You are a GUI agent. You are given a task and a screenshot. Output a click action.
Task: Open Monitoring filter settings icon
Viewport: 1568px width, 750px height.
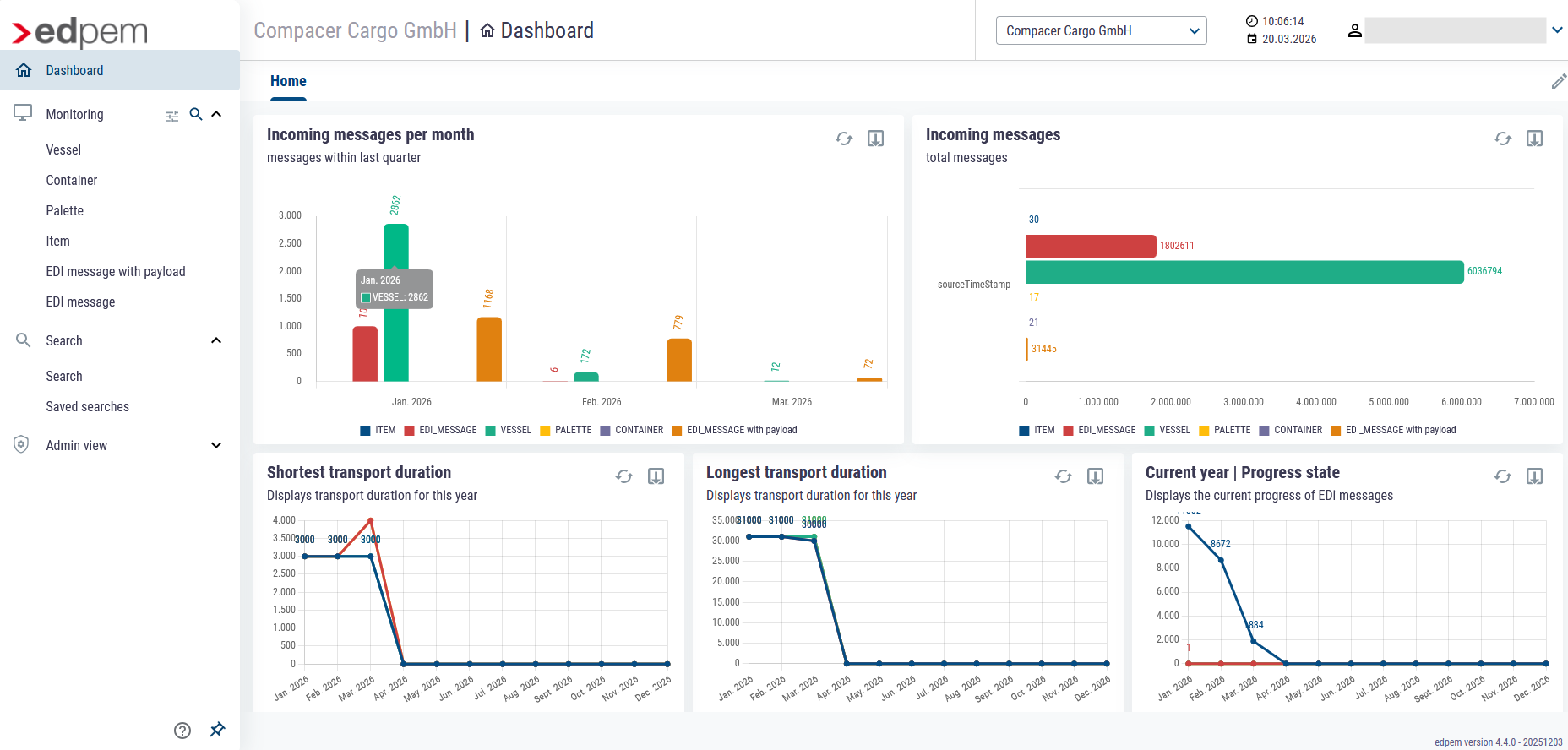(x=172, y=116)
